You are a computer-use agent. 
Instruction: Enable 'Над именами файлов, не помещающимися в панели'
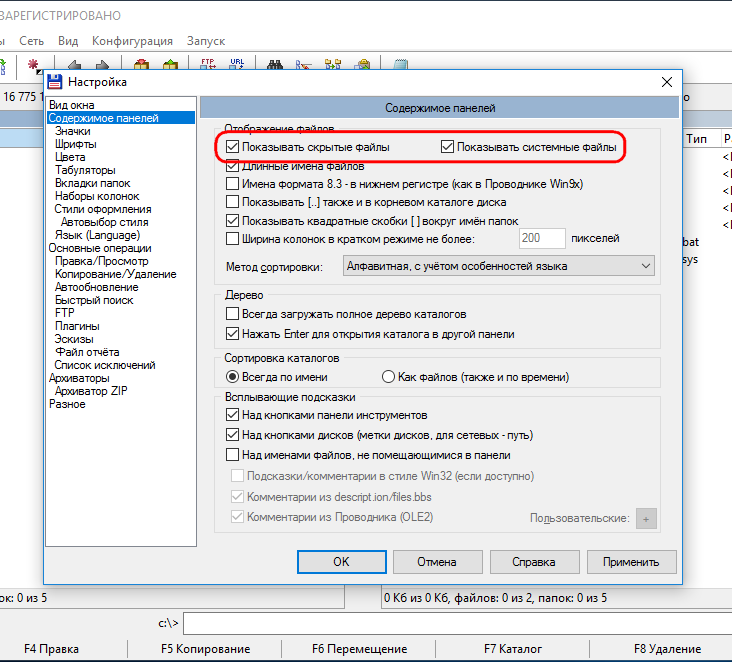[232, 454]
